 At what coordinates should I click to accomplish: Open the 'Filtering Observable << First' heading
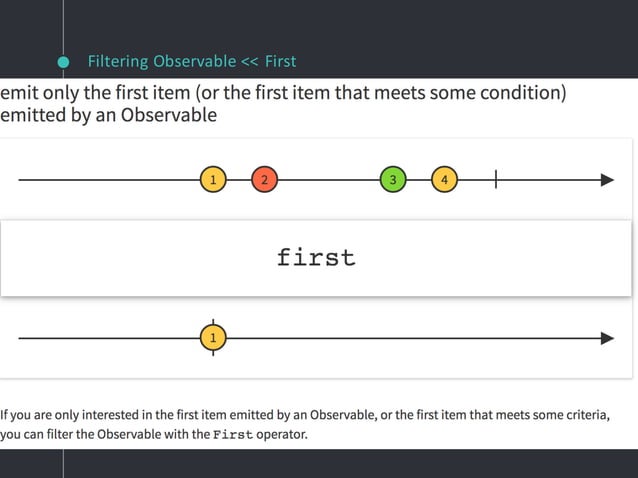[192, 61]
